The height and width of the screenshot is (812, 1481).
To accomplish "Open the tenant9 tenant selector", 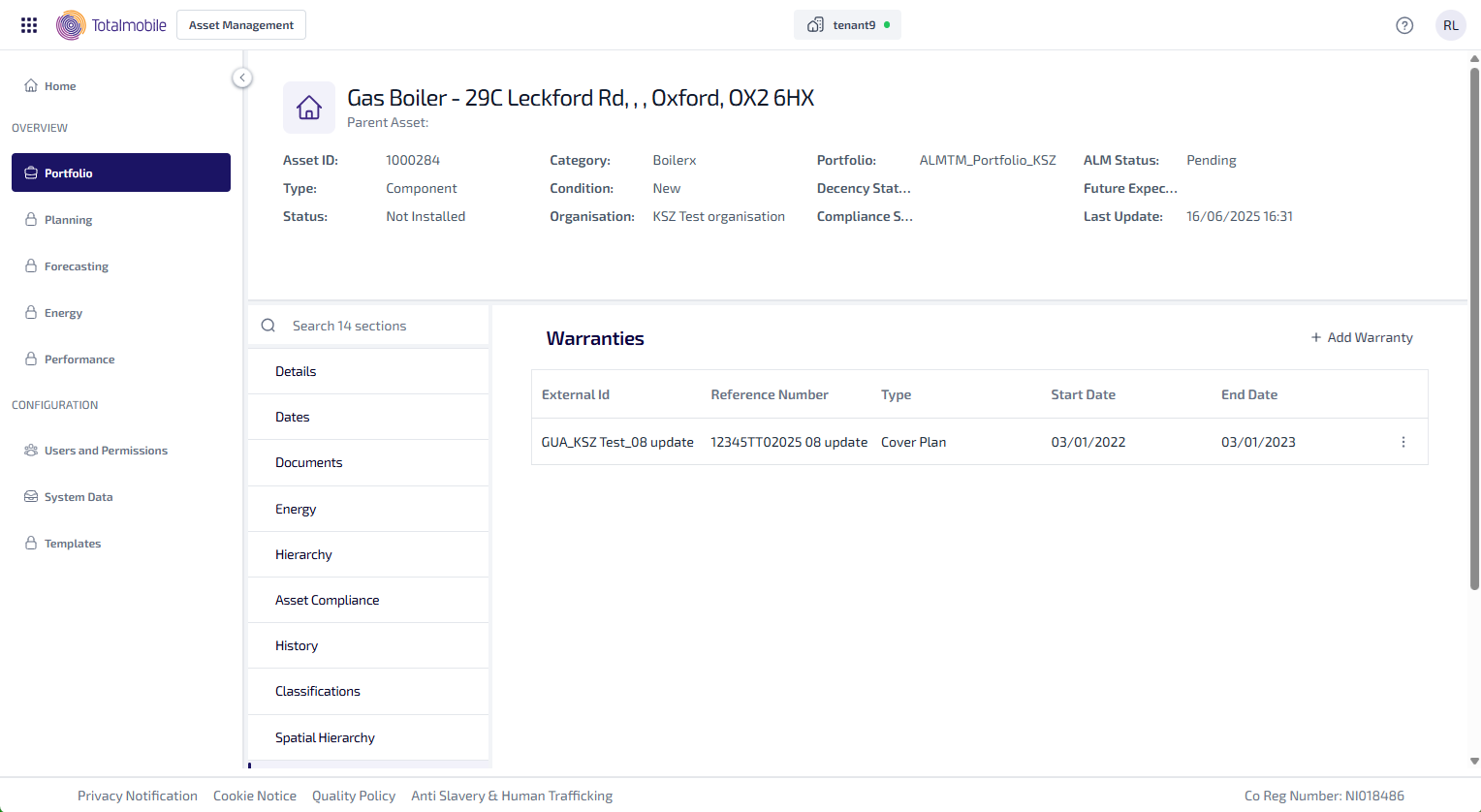I will coord(847,25).
